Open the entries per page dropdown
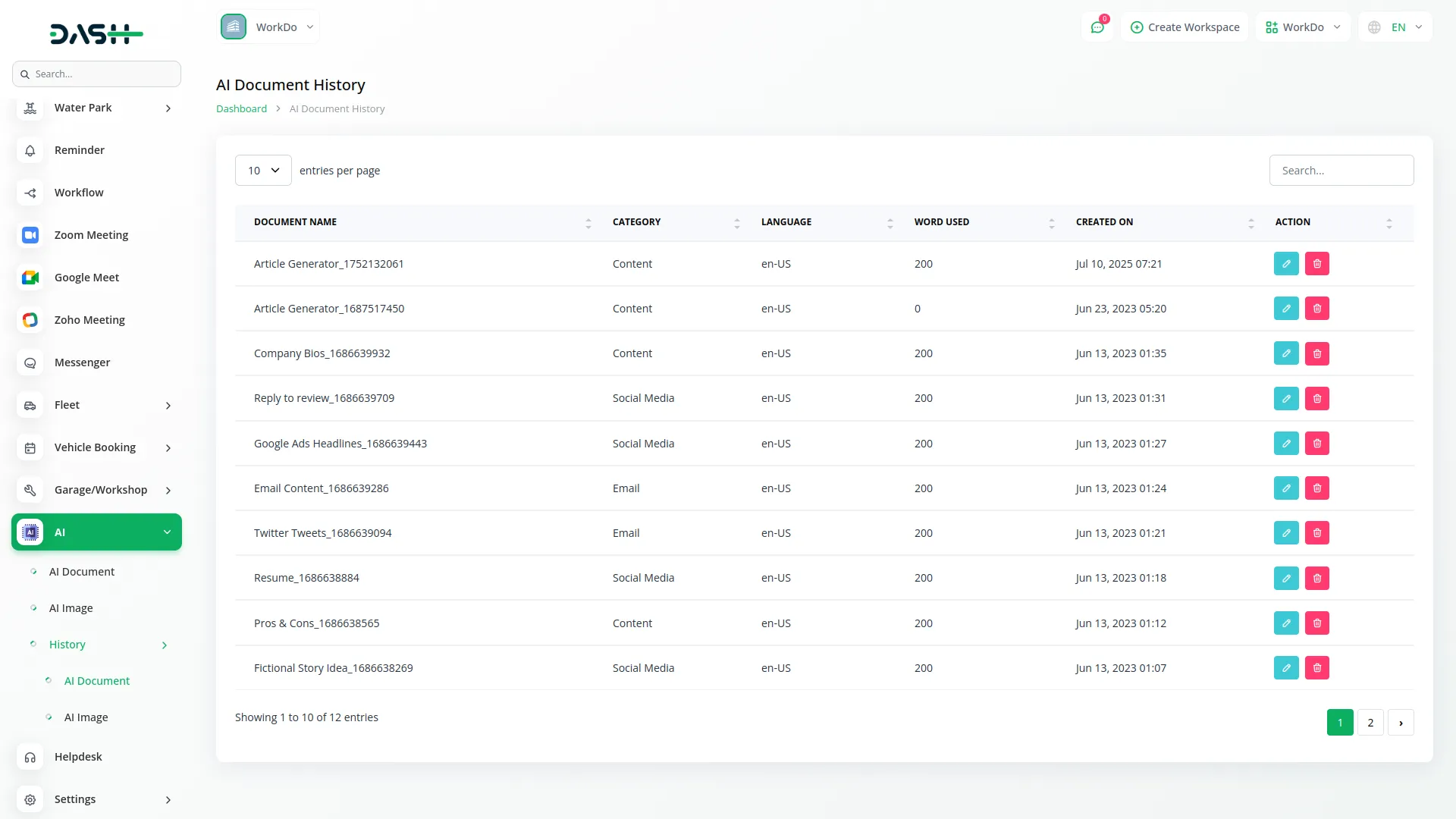1456x819 pixels. click(263, 171)
